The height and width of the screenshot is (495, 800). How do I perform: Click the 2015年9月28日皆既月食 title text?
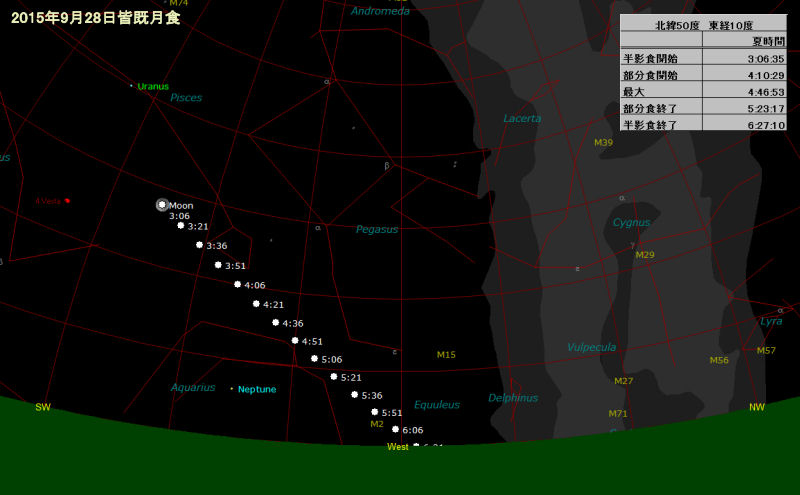[96, 17]
